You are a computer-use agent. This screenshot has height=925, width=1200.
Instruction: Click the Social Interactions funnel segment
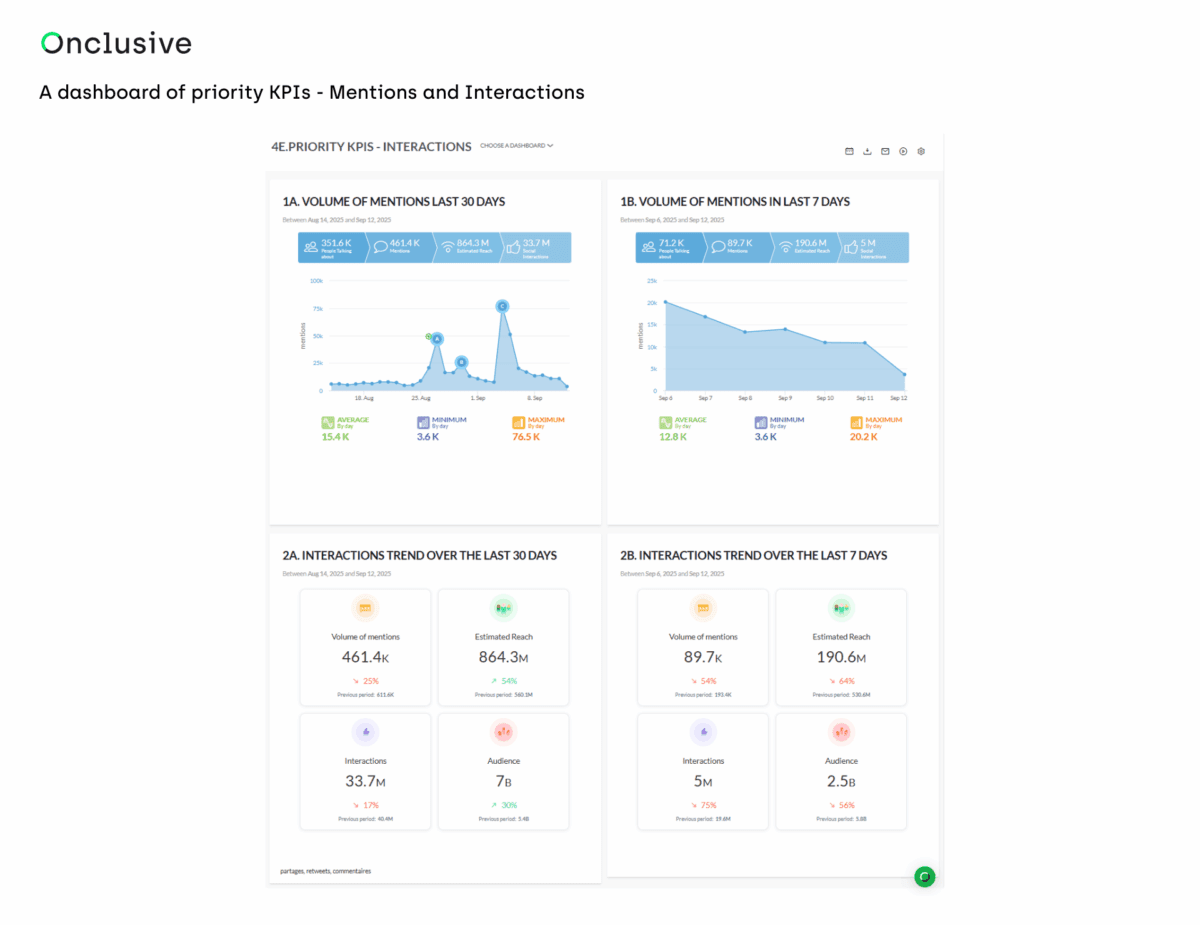[x=535, y=247]
